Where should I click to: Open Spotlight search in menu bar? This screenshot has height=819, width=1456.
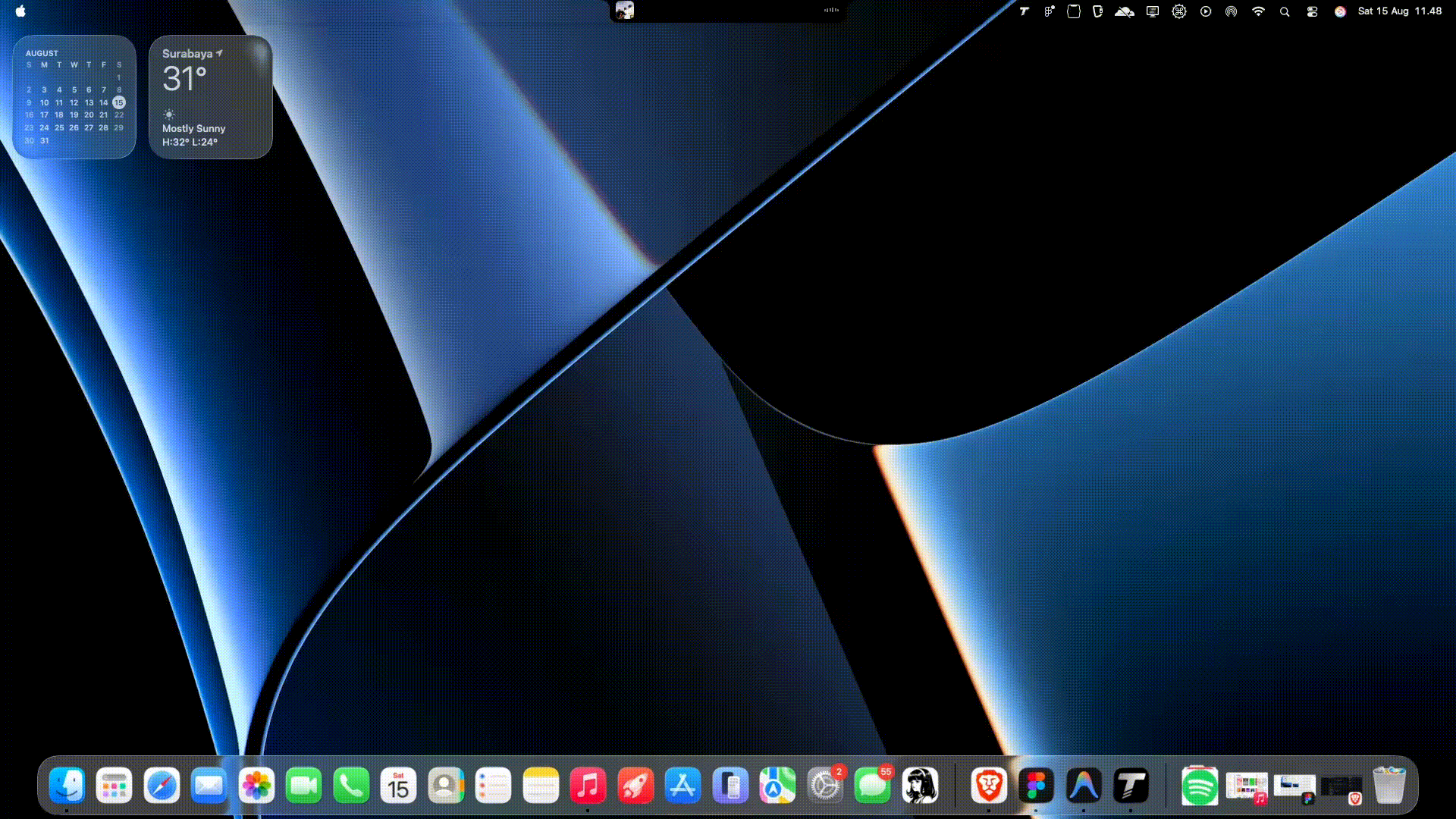point(1285,11)
